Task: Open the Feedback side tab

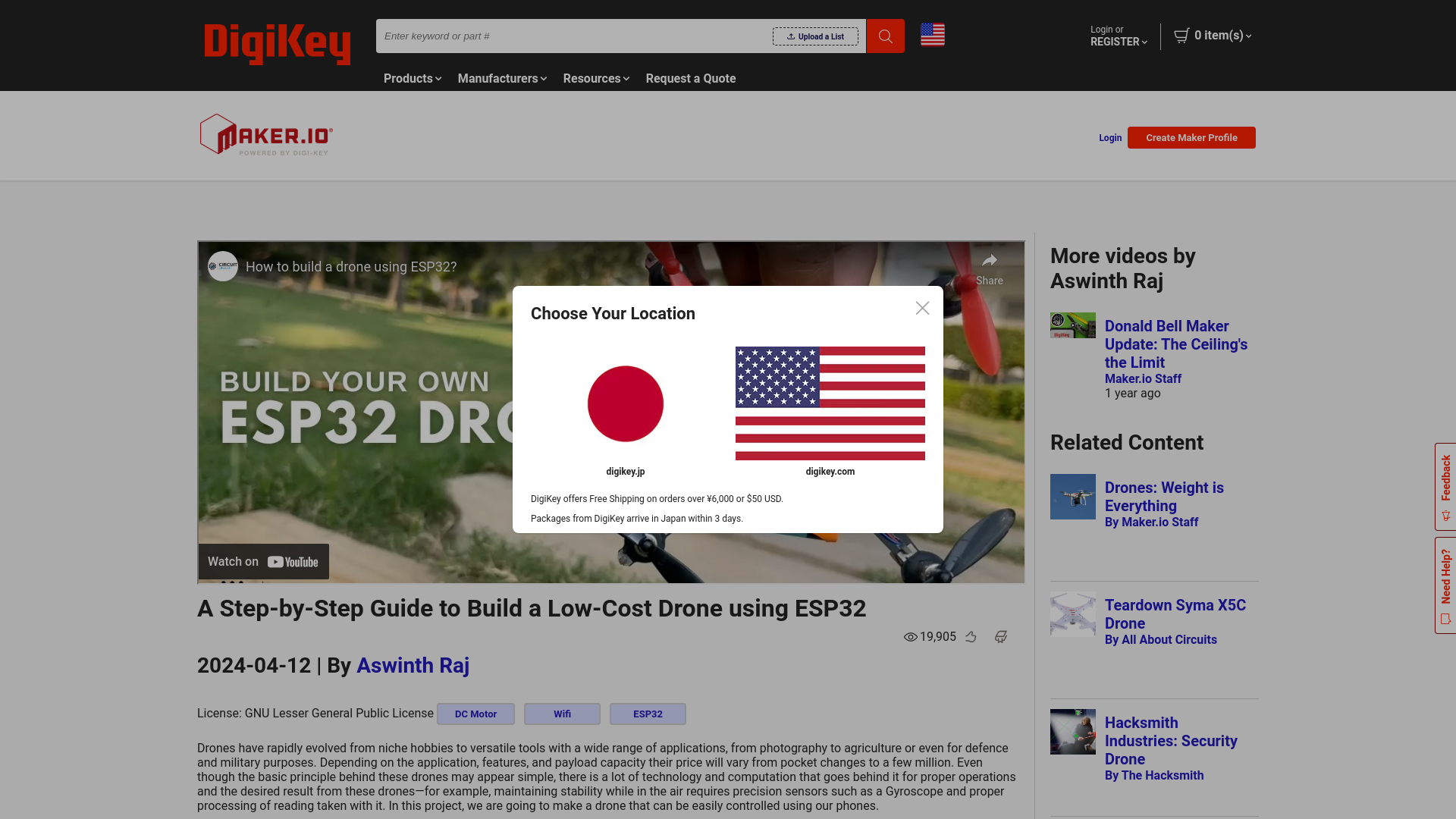Action: 1445,487
